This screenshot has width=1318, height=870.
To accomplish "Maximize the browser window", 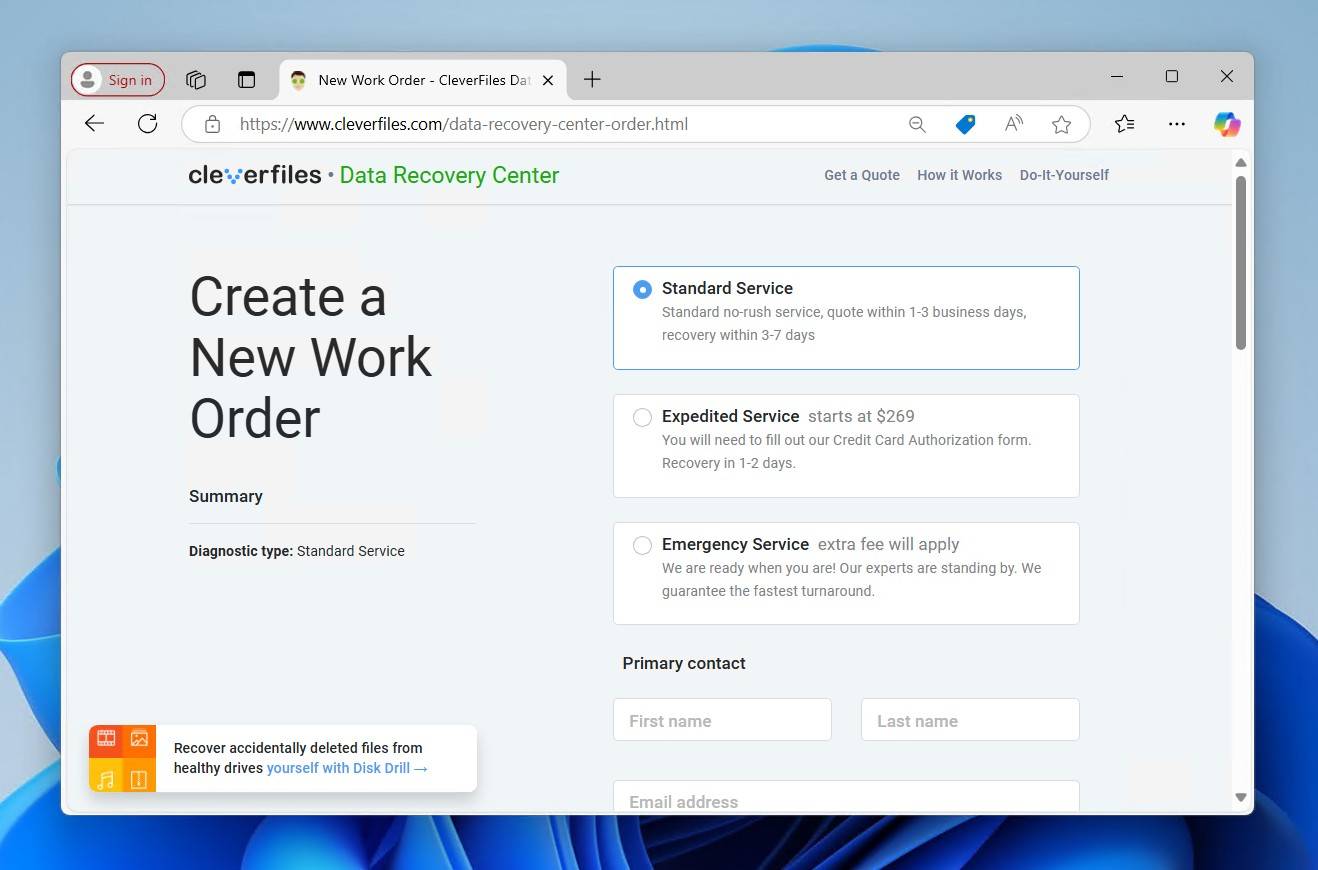I will pos(1172,77).
